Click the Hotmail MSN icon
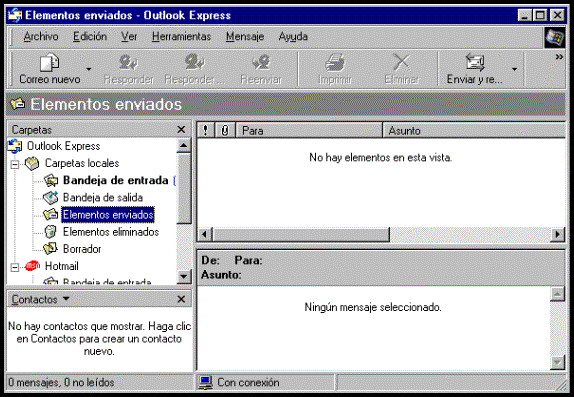The height and width of the screenshot is (397, 574). click(x=32, y=266)
